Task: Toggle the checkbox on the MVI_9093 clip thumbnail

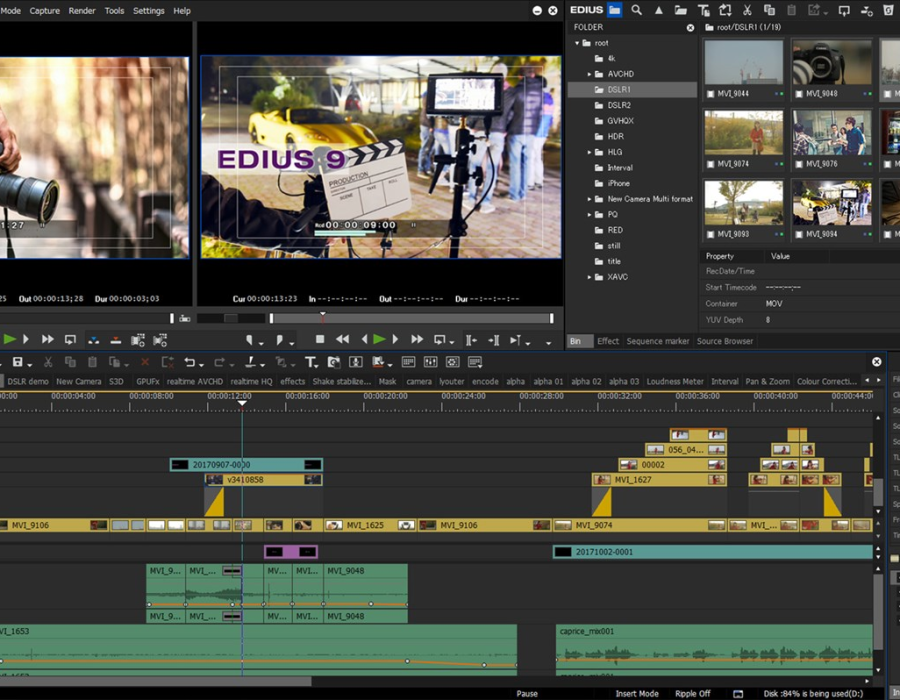Action: pyautogui.click(x=711, y=234)
